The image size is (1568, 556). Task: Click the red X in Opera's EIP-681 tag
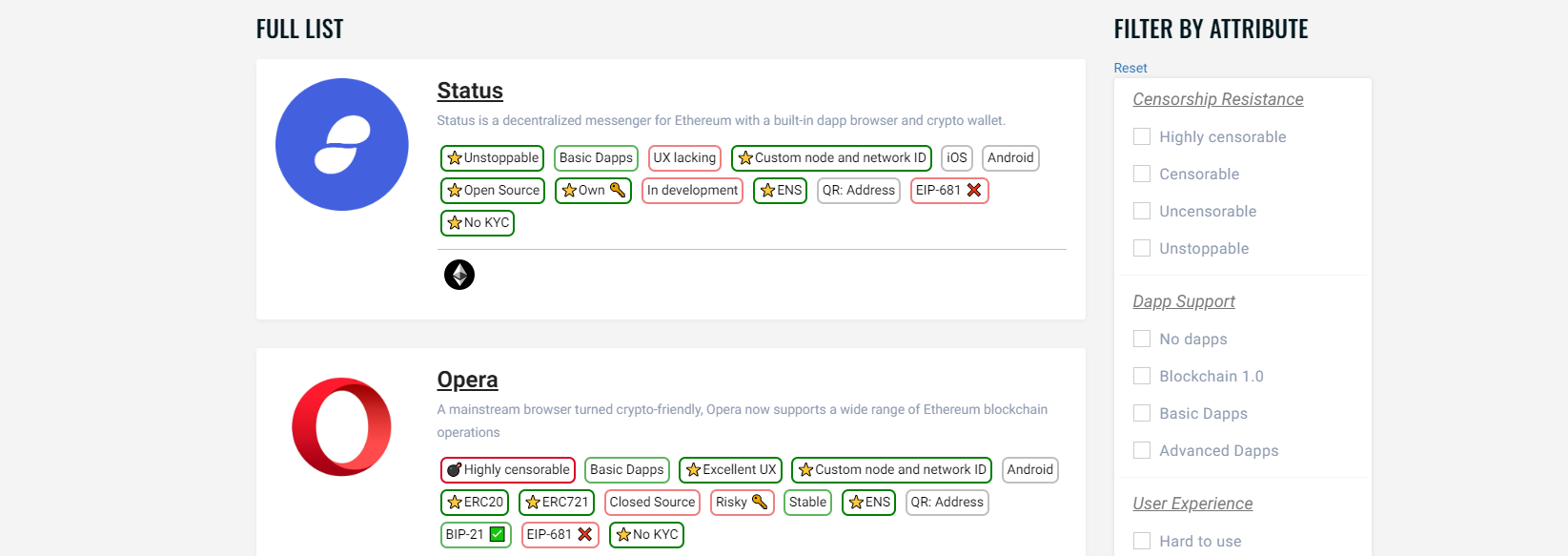click(x=585, y=534)
